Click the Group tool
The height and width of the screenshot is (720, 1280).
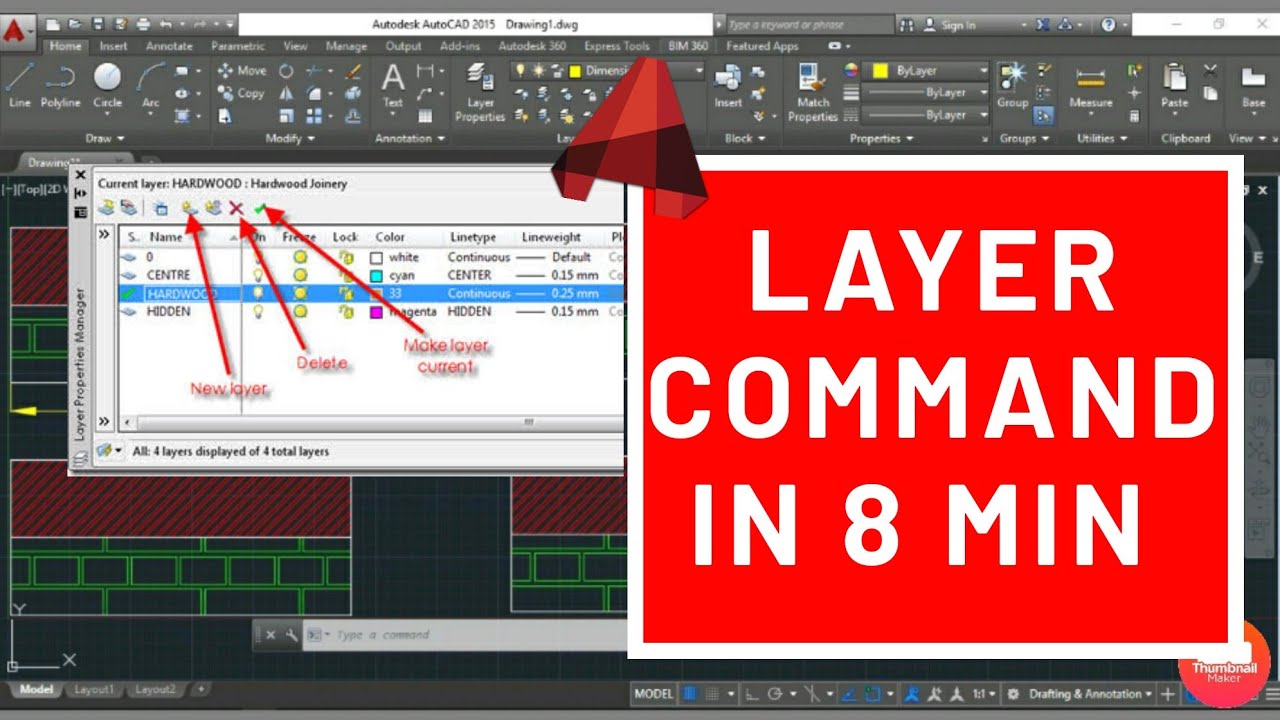pos(1012,85)
